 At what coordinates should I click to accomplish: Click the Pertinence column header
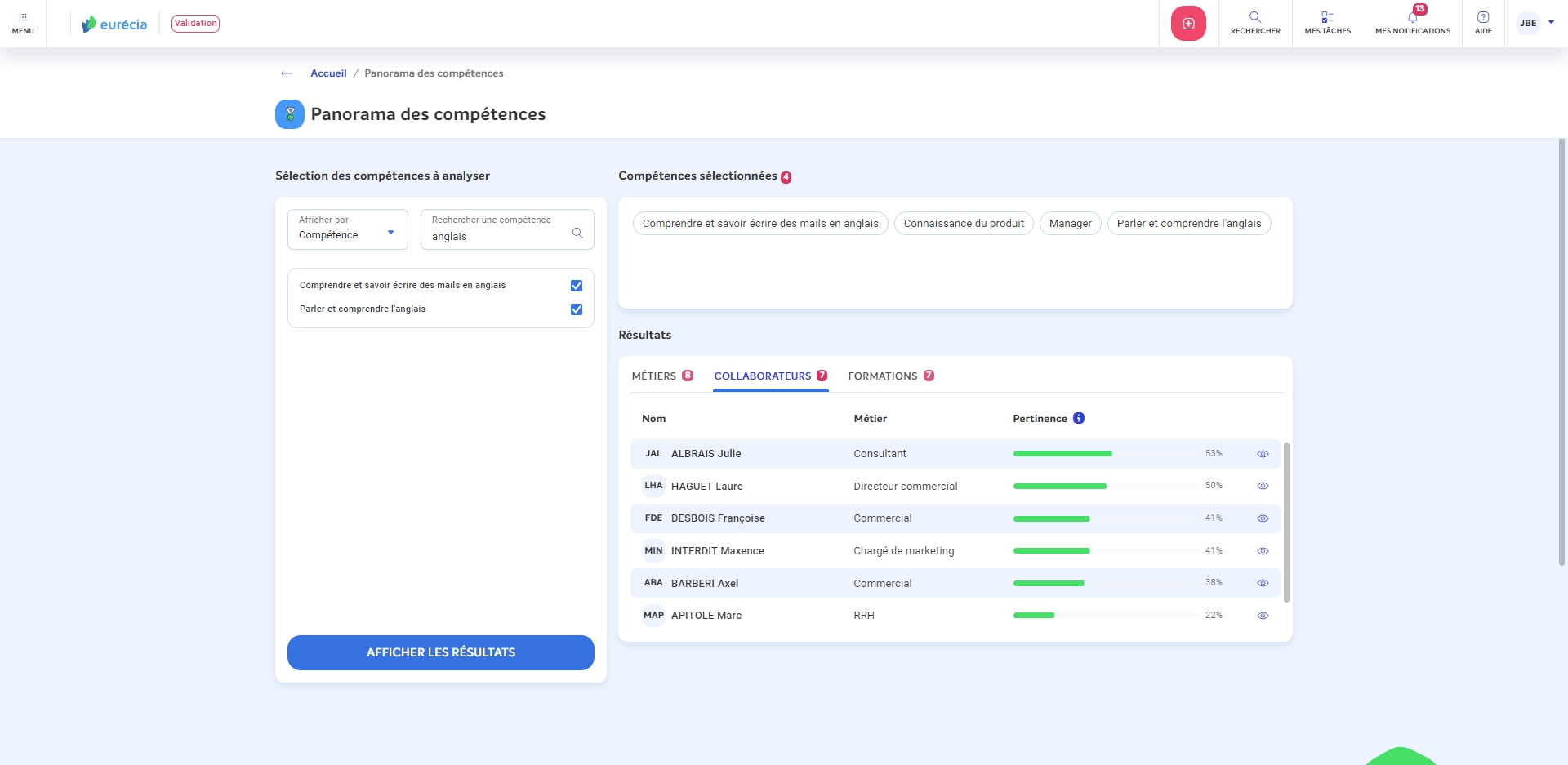(1040, 418)
